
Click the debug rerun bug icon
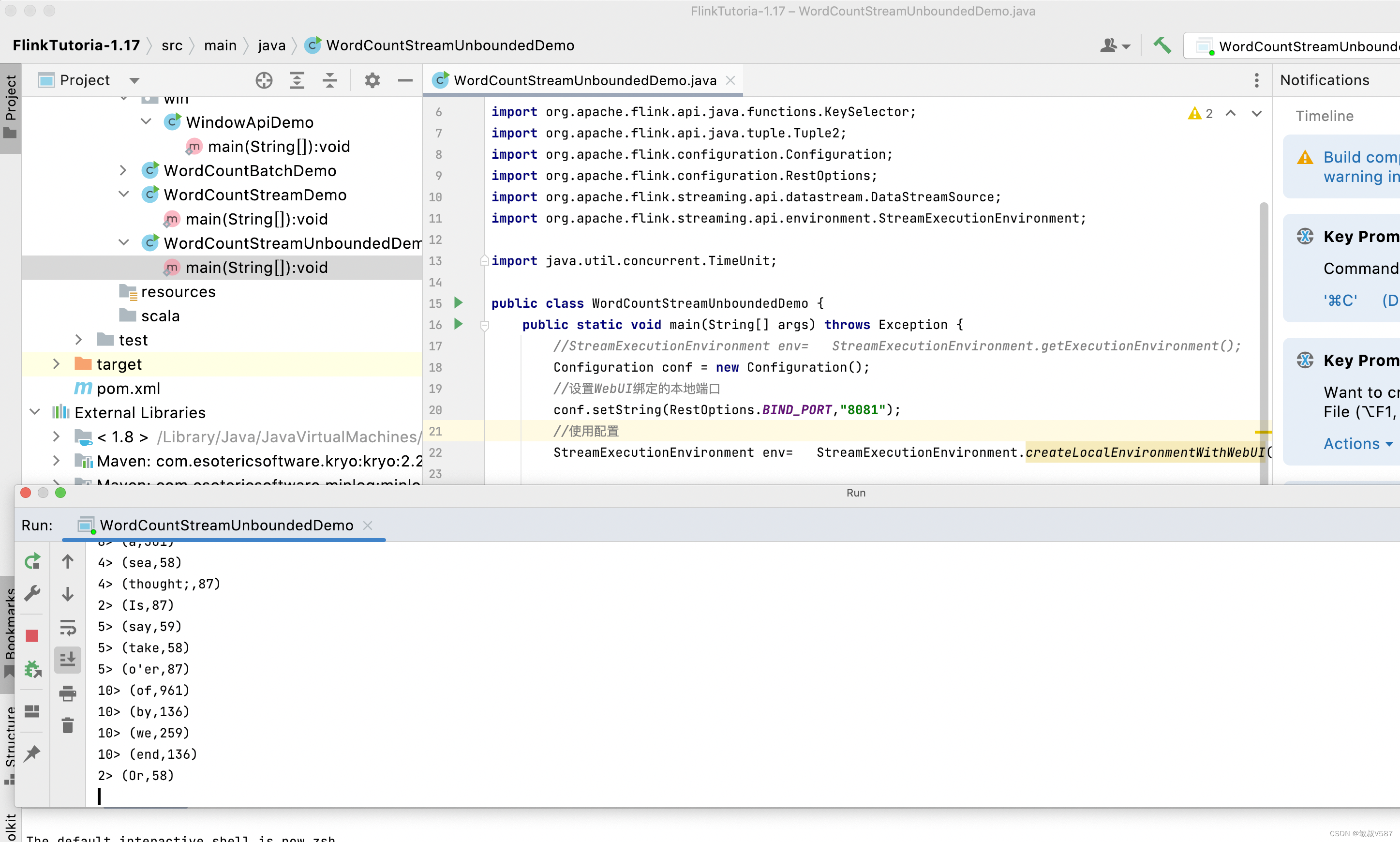32,669
